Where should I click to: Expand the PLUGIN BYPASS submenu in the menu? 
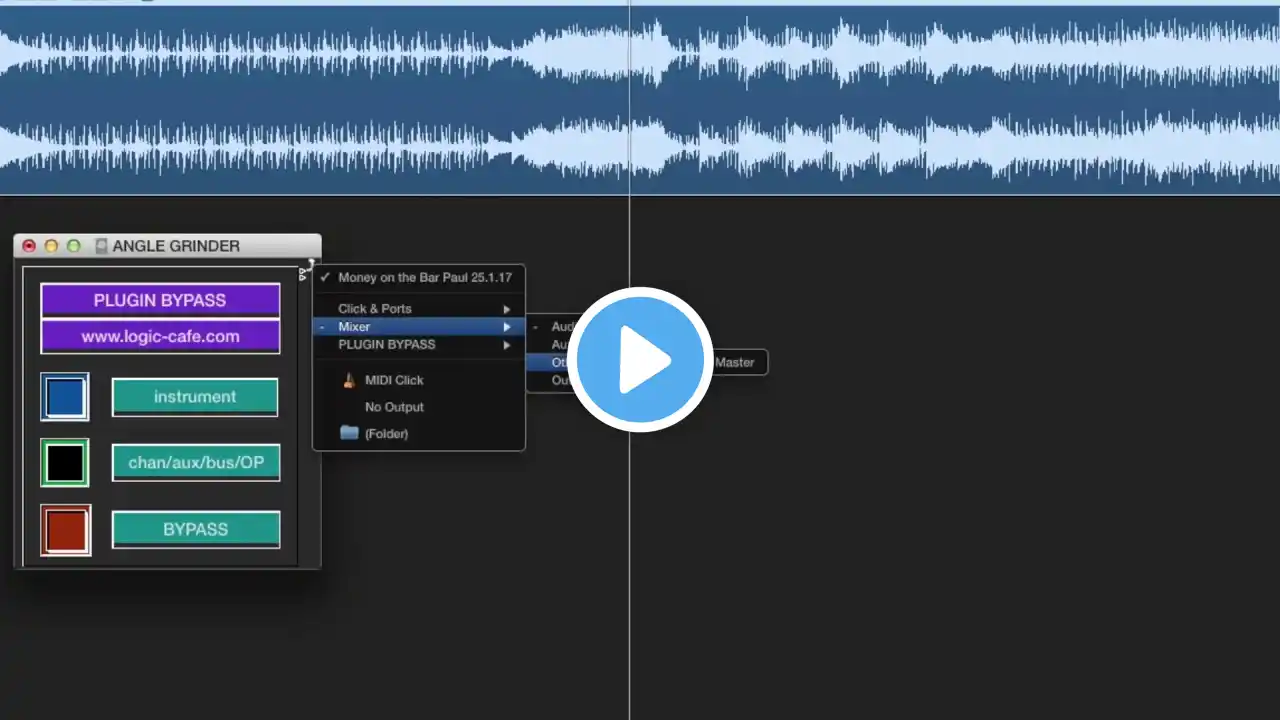point(419,345)
